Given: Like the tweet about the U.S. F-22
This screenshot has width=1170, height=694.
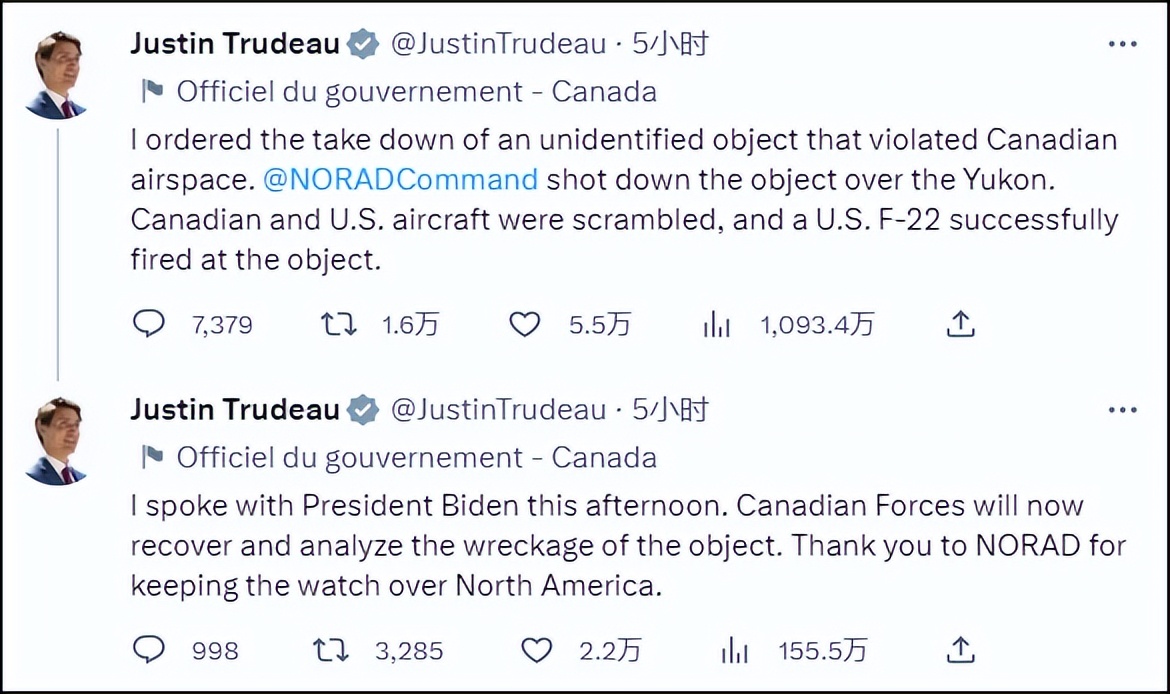Looking at the screenshot, I should pos(524,324).
